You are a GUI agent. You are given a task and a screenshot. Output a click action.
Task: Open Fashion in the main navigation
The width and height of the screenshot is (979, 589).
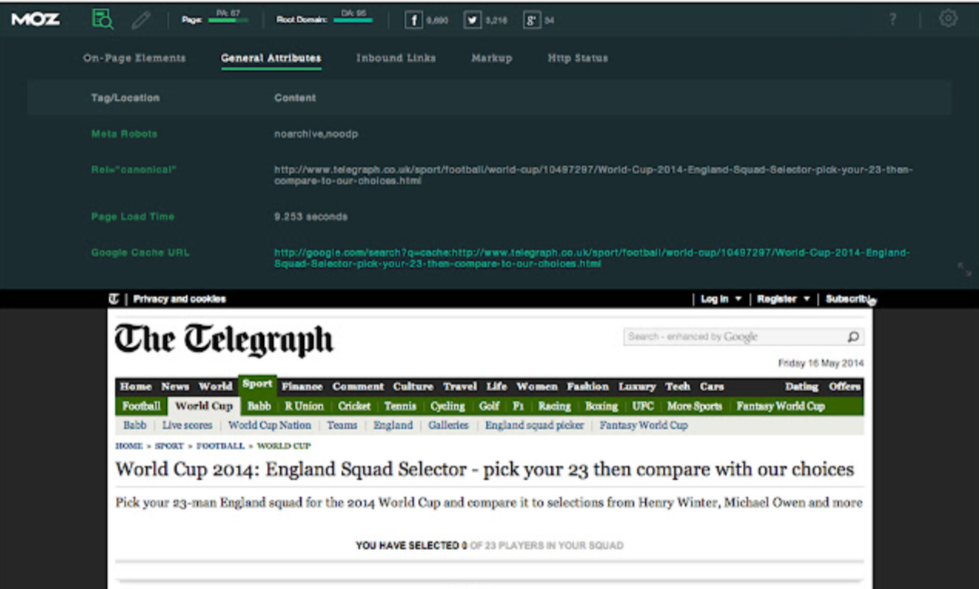coord(588,386)
